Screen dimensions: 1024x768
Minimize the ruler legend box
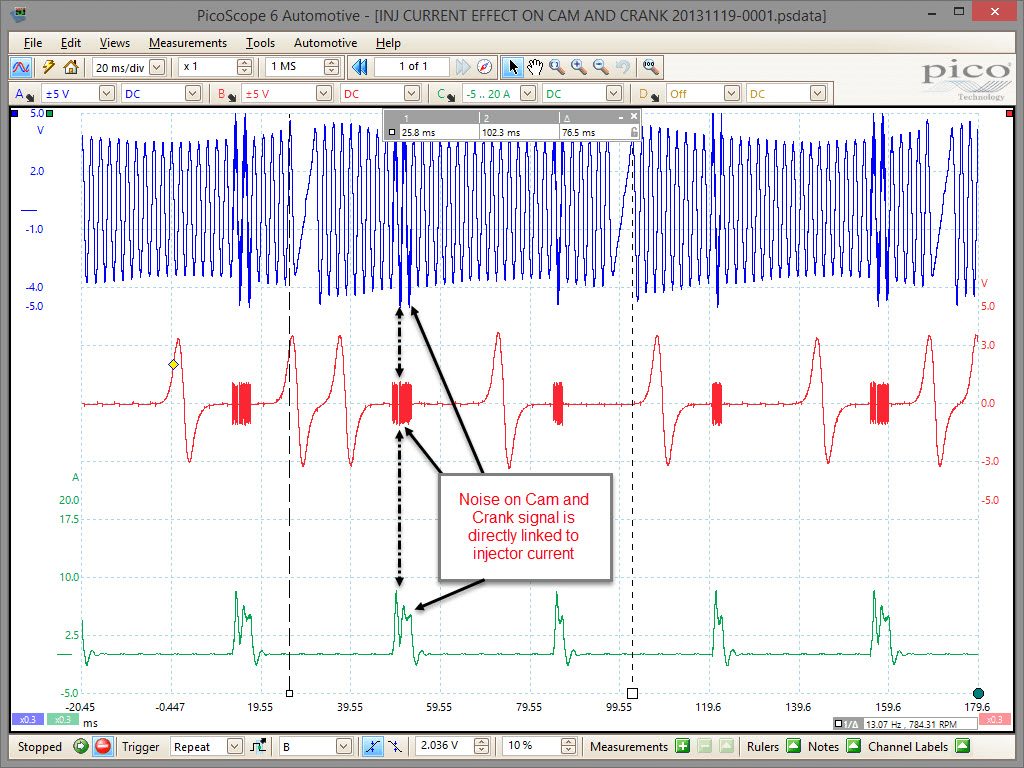[x=620, y=117]
